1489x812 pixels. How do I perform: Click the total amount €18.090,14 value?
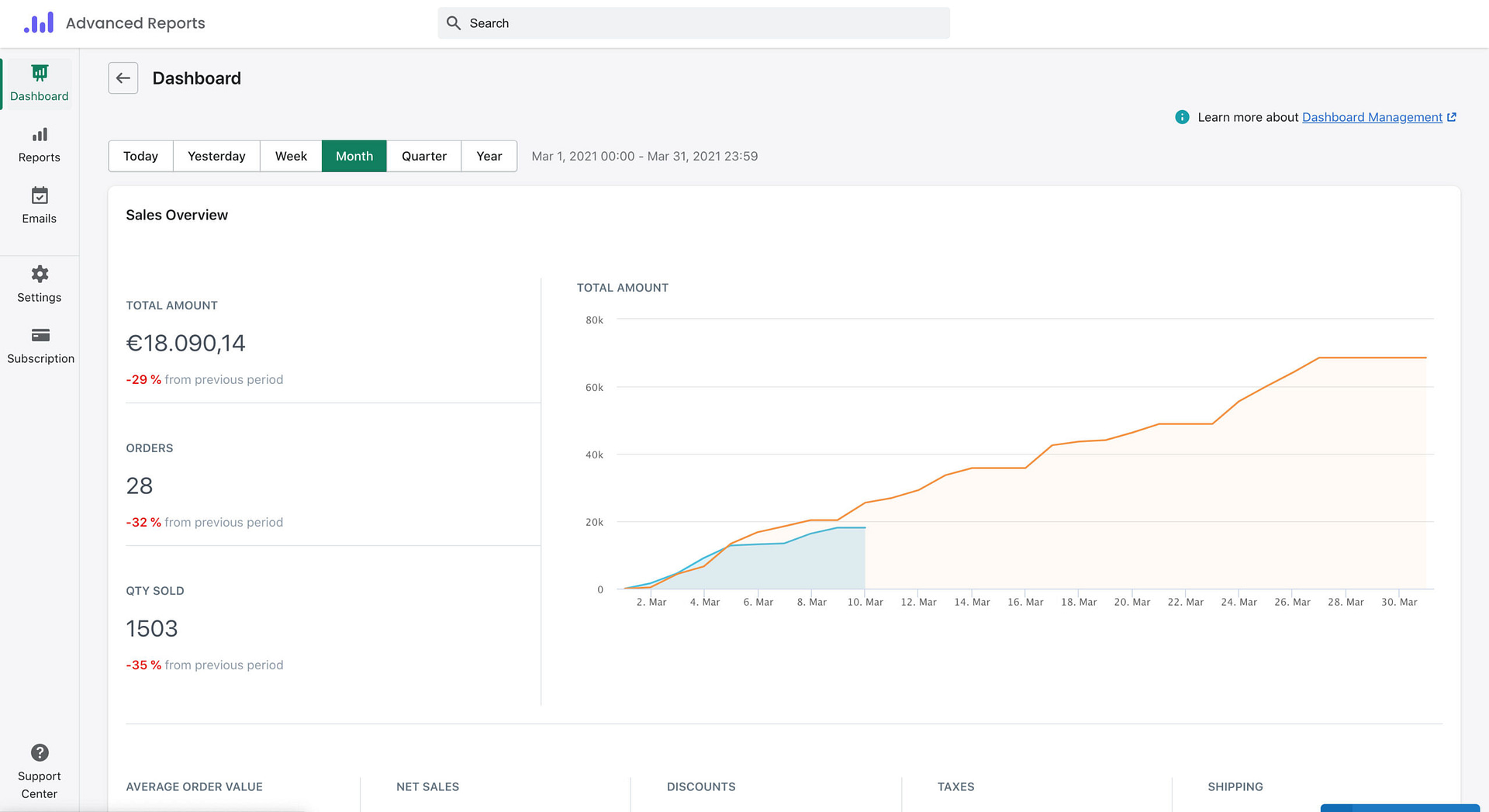click(x=185, y=343)
